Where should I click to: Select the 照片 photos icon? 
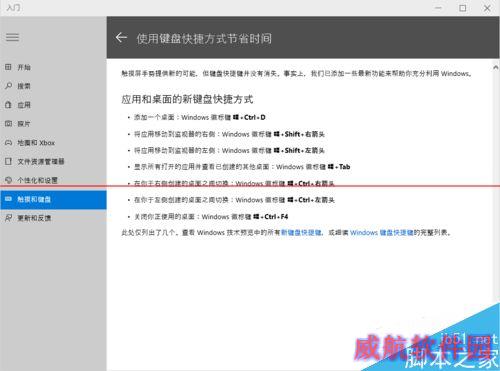coord(8,124)
